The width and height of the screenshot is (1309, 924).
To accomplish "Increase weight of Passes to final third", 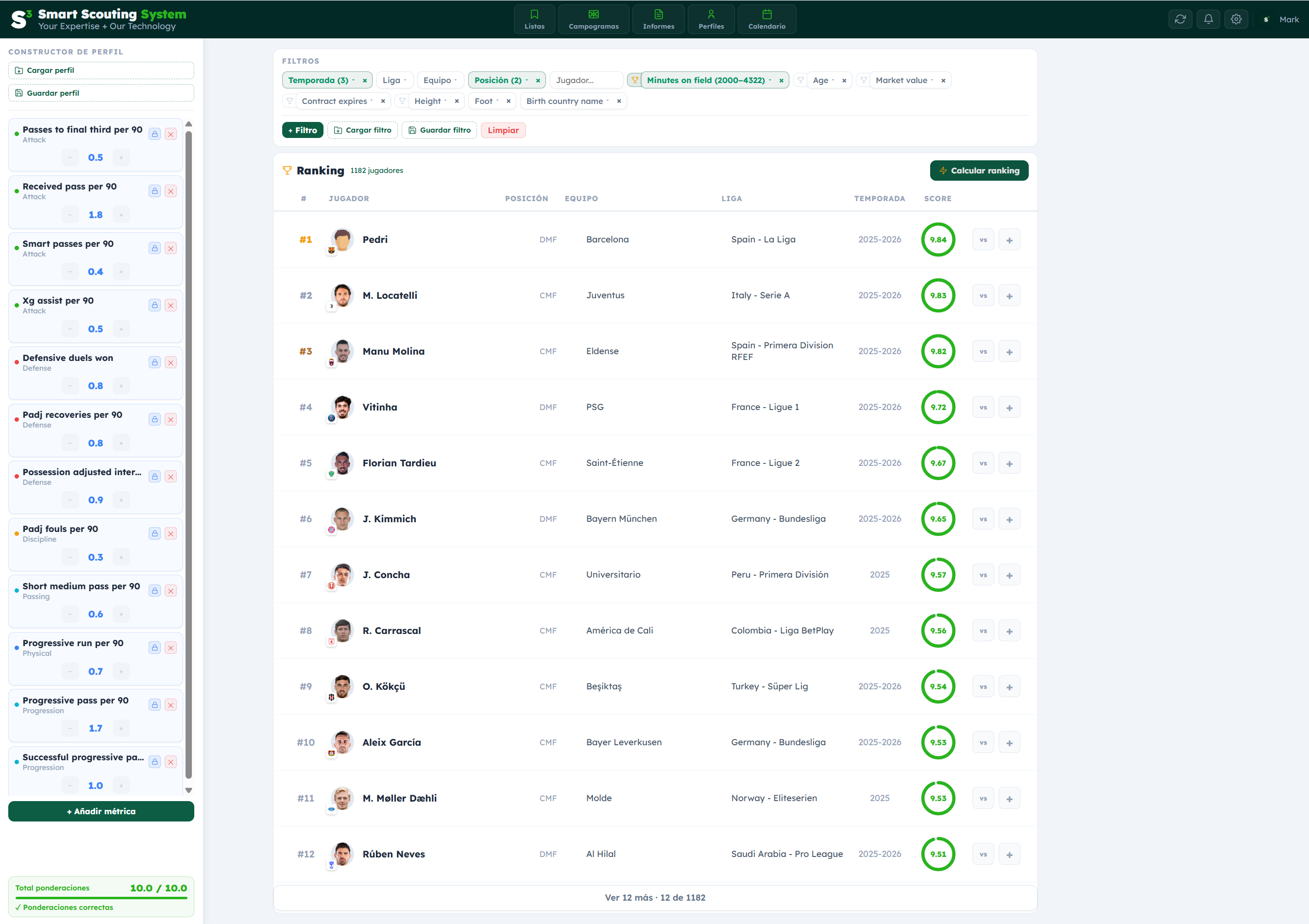I will (121, 157).
